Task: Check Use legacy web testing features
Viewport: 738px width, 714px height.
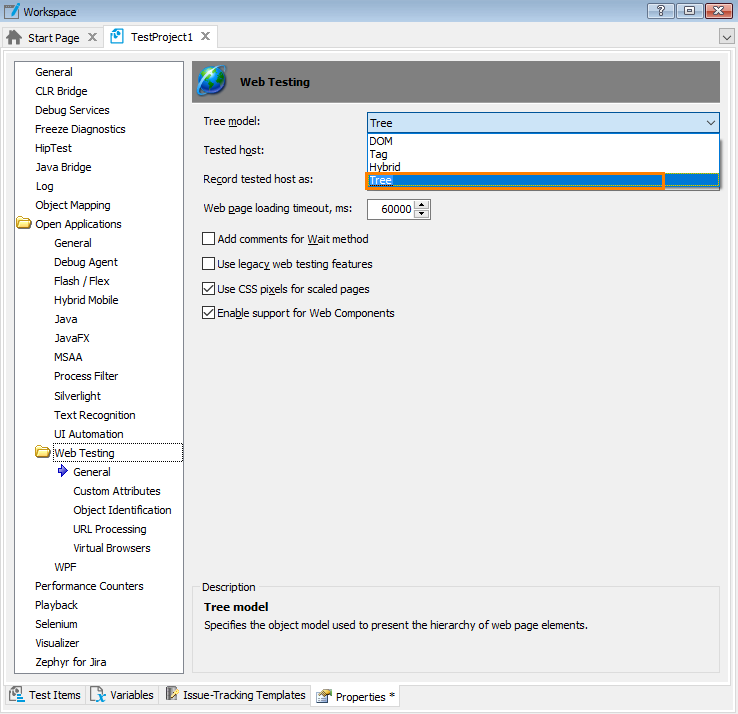Action: click(209, 264)
